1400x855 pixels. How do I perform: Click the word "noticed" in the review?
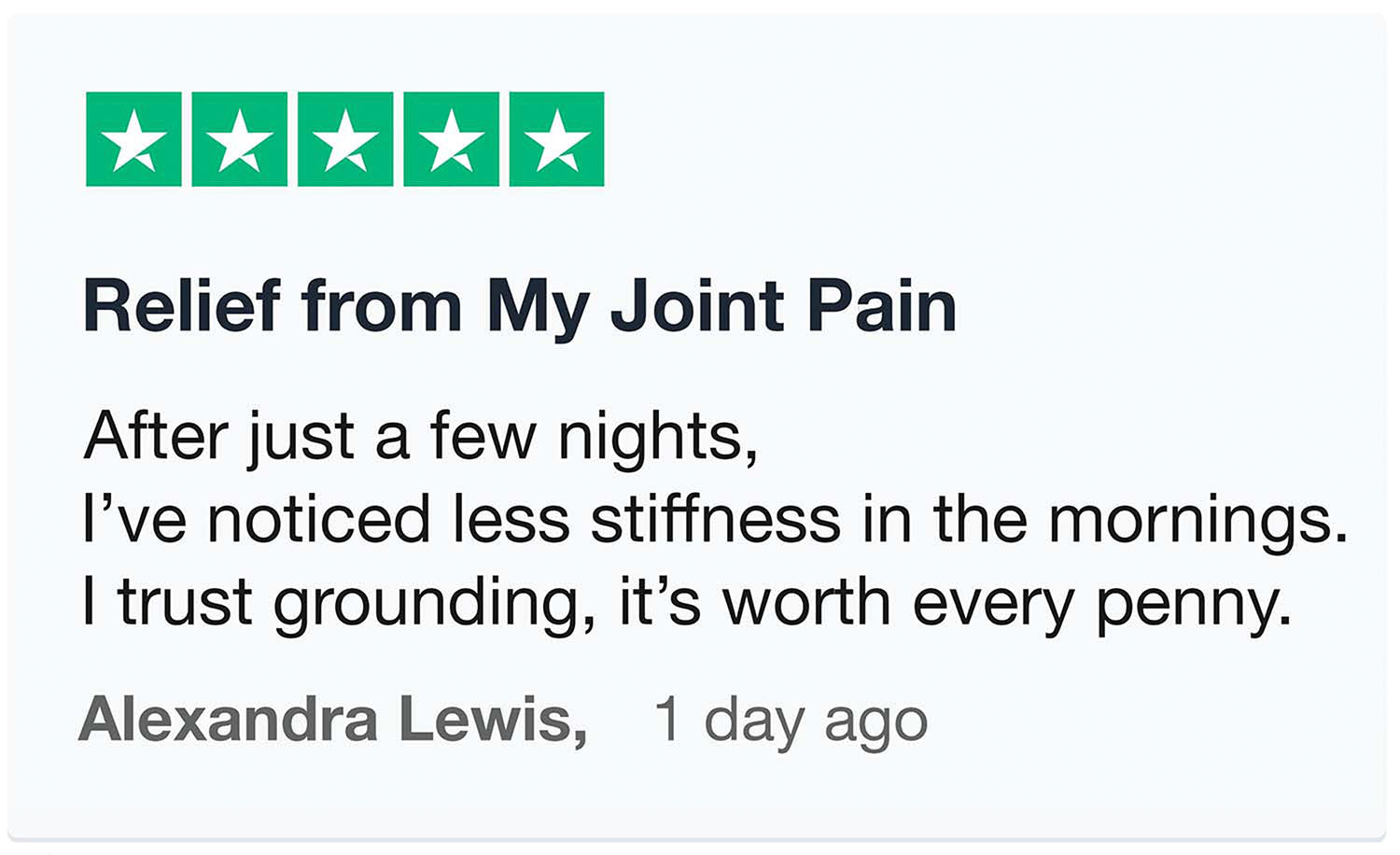[x=319, y=519]
